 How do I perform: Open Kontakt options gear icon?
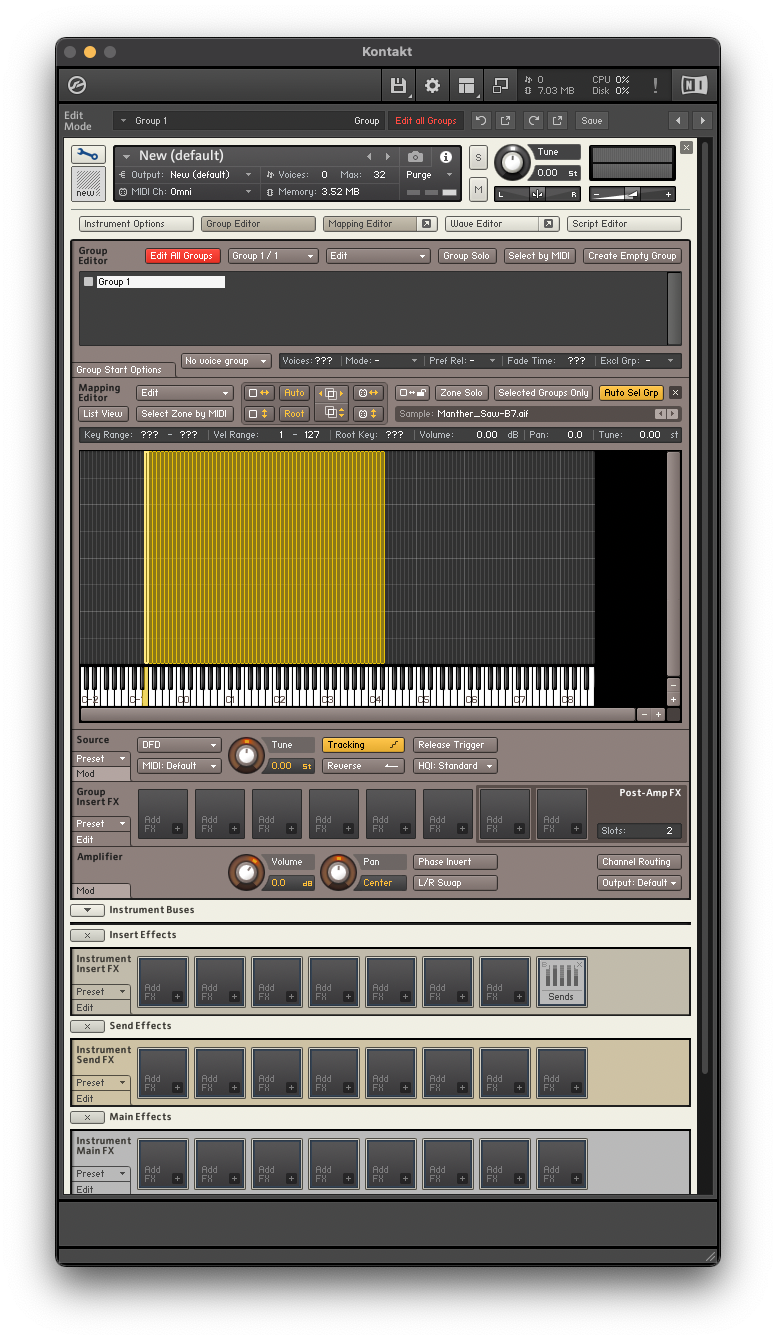click(432, 85)
